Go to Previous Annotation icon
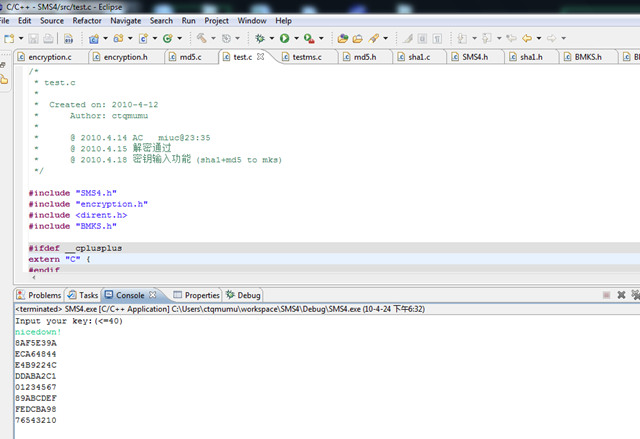Image resolution: width=640 pixels, height=439 pixels. click(487, 38)
